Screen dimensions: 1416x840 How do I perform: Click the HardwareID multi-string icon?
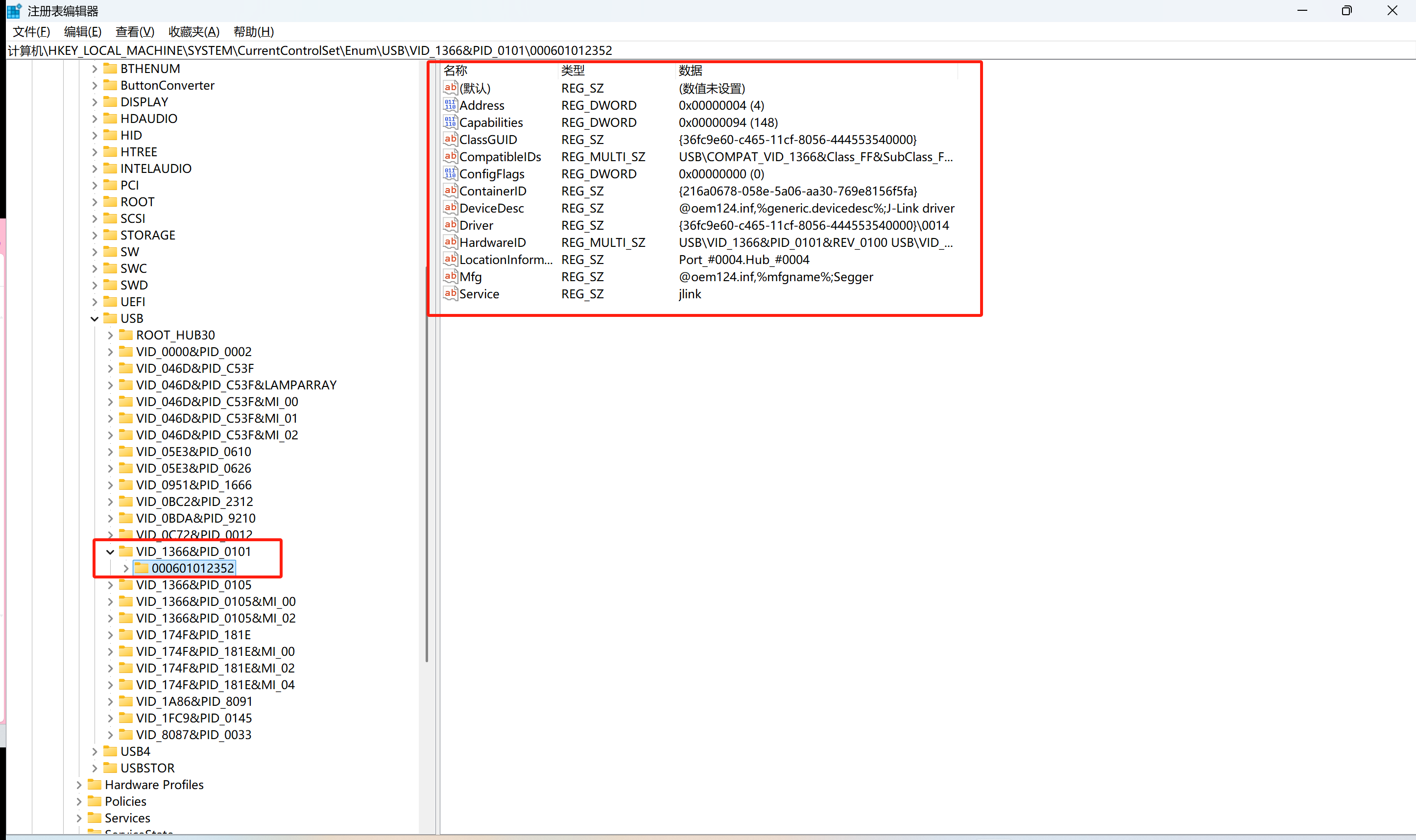pos(450,242)
